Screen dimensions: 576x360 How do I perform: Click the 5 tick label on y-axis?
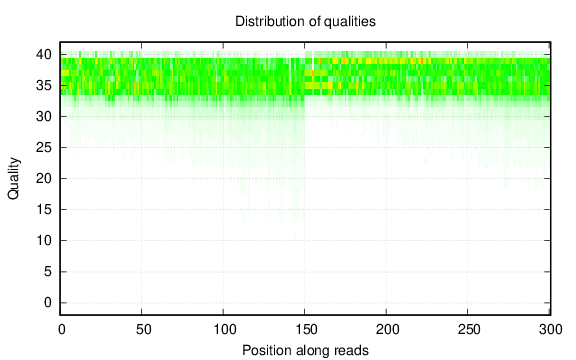pos(48,272)
